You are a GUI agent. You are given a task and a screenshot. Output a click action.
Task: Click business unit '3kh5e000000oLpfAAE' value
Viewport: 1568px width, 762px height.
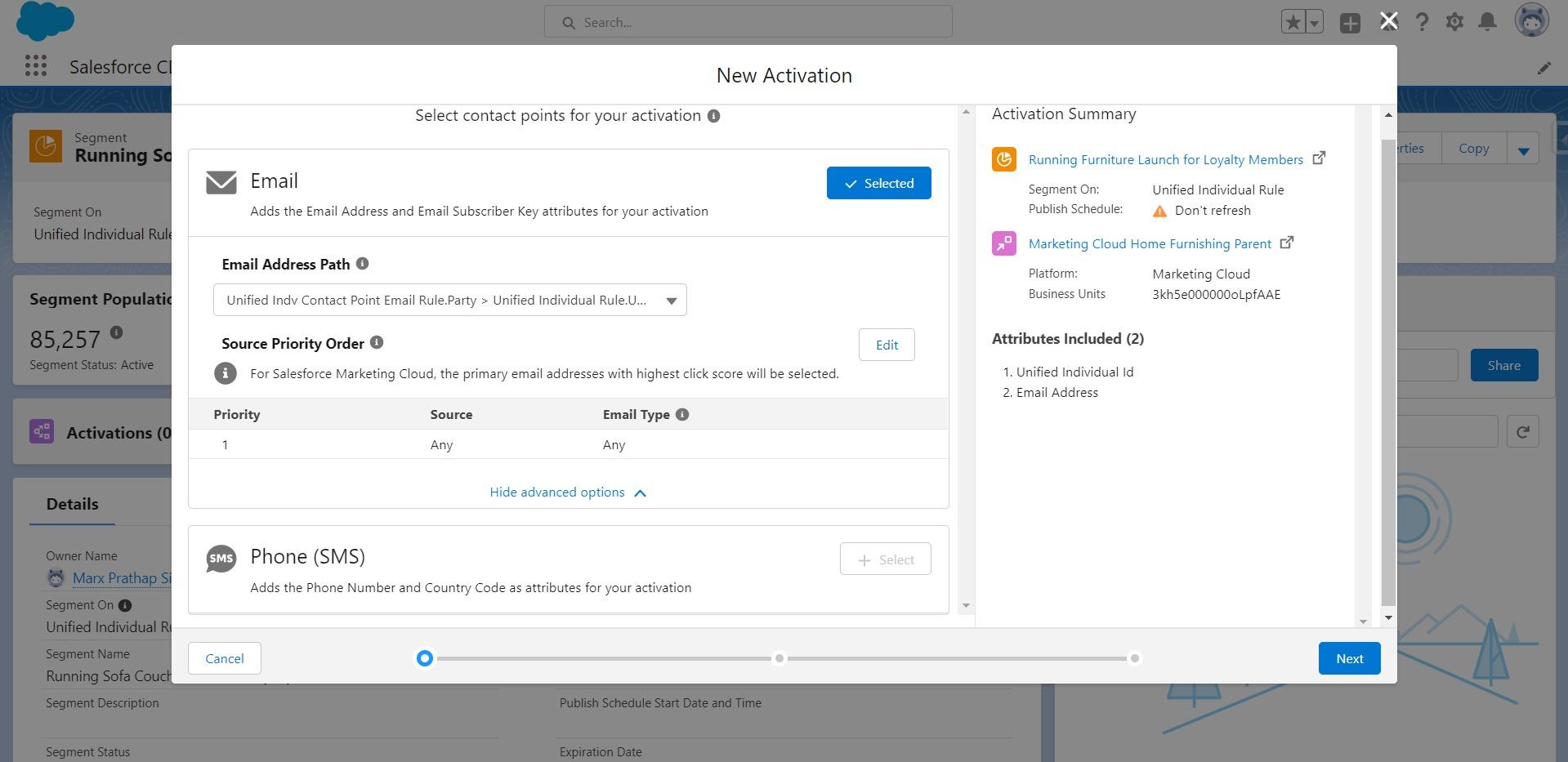pyautogui.click(x=1216, y=294)
